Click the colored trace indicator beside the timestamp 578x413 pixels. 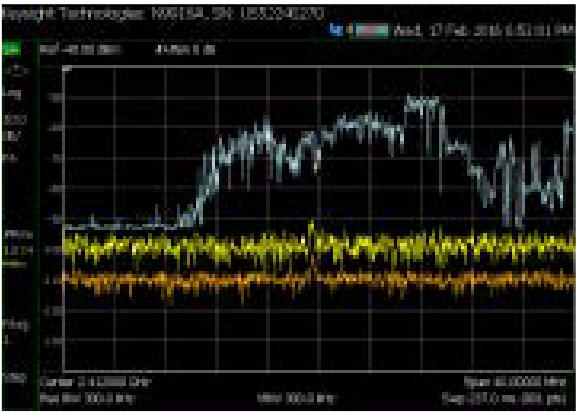click(371, 31)
